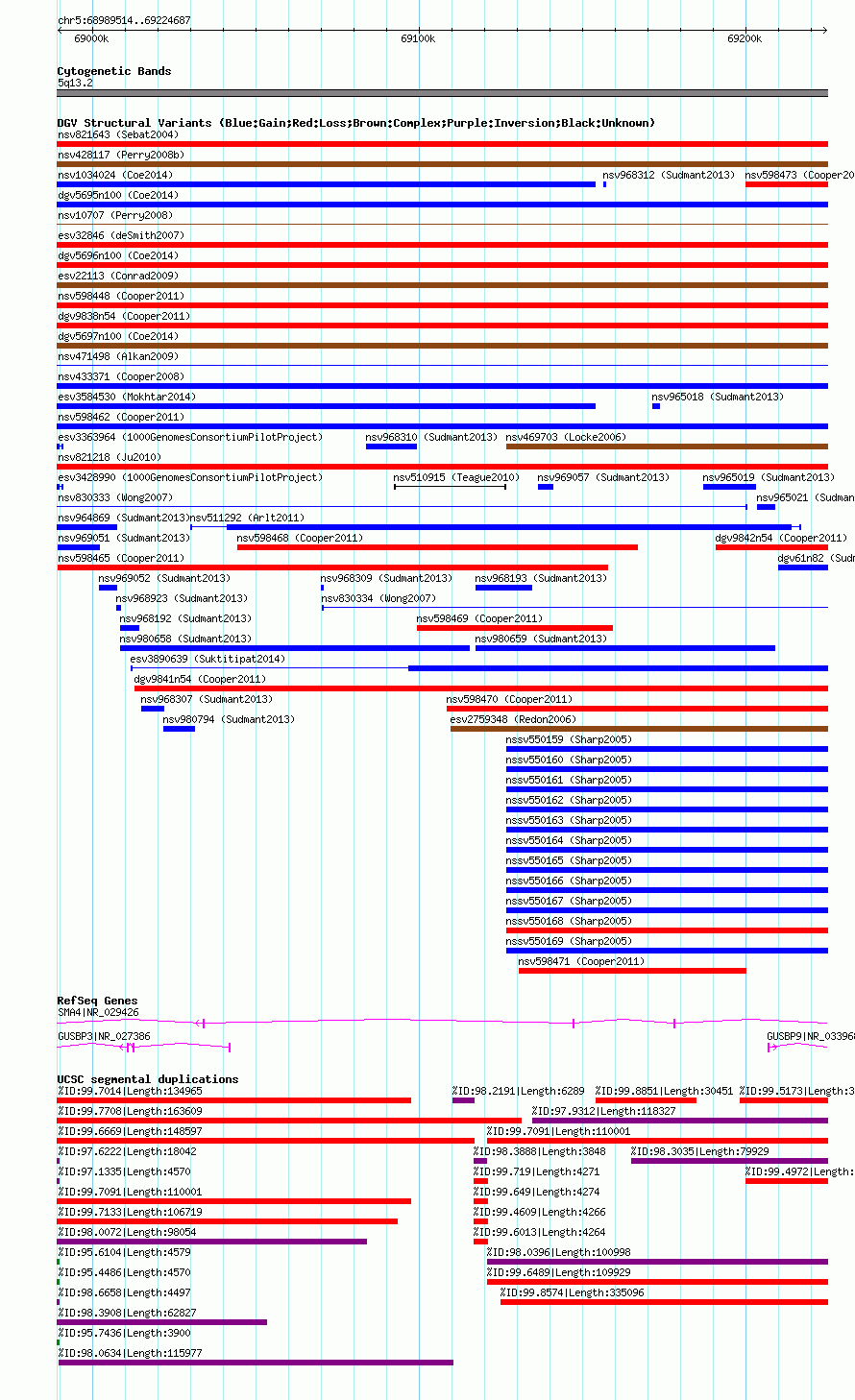
Task: Open the SMA4|NR_029426 gene label
Action: pyautogui.click(x=98, y=1012)
